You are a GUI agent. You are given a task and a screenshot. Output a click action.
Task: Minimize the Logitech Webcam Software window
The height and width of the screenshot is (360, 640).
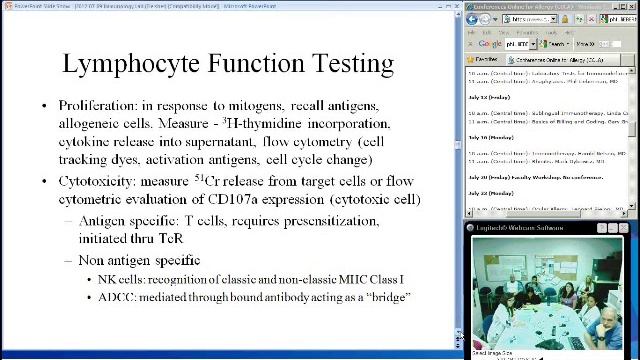(612, 228)
